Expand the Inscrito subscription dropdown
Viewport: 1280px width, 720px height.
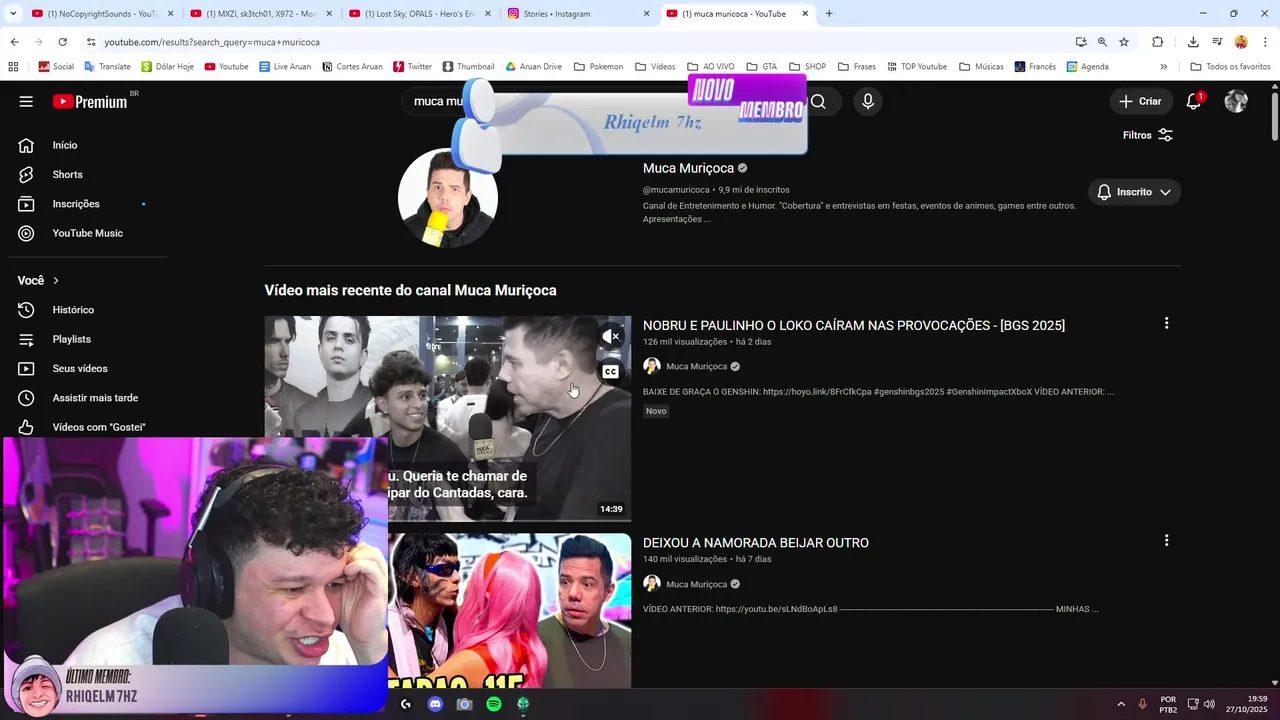(1134, 192)
